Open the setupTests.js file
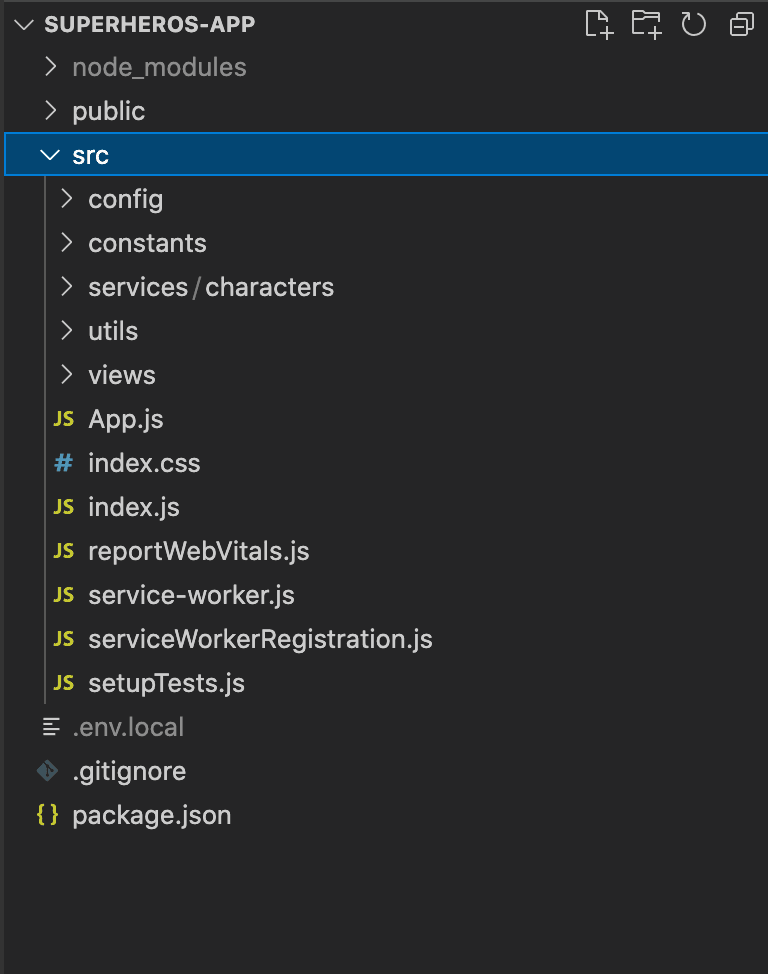This screenshot has width=768, height=974. pyautogui.click(x=150, y=682)
